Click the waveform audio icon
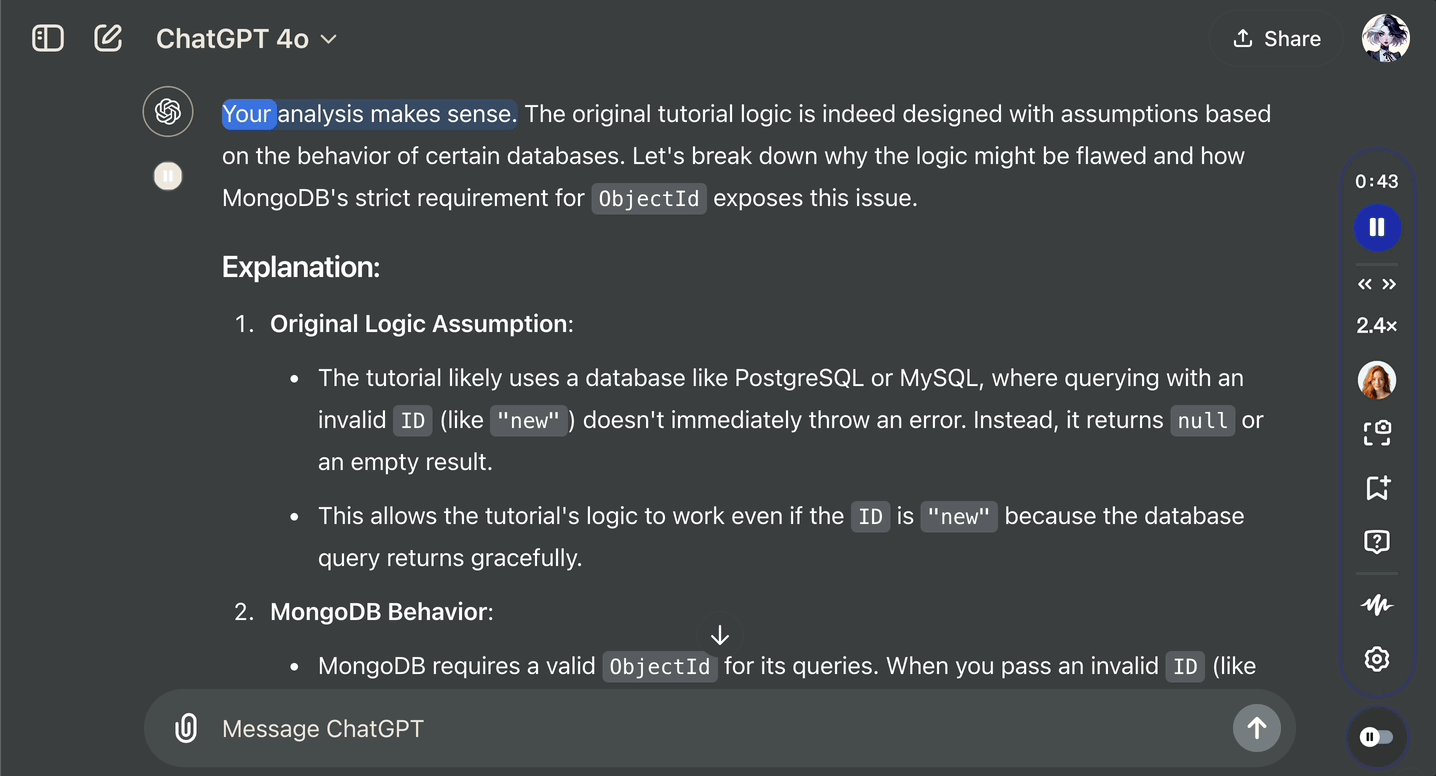The image size is (1436, 776). pyautogui.click(x=1377, y=605)
